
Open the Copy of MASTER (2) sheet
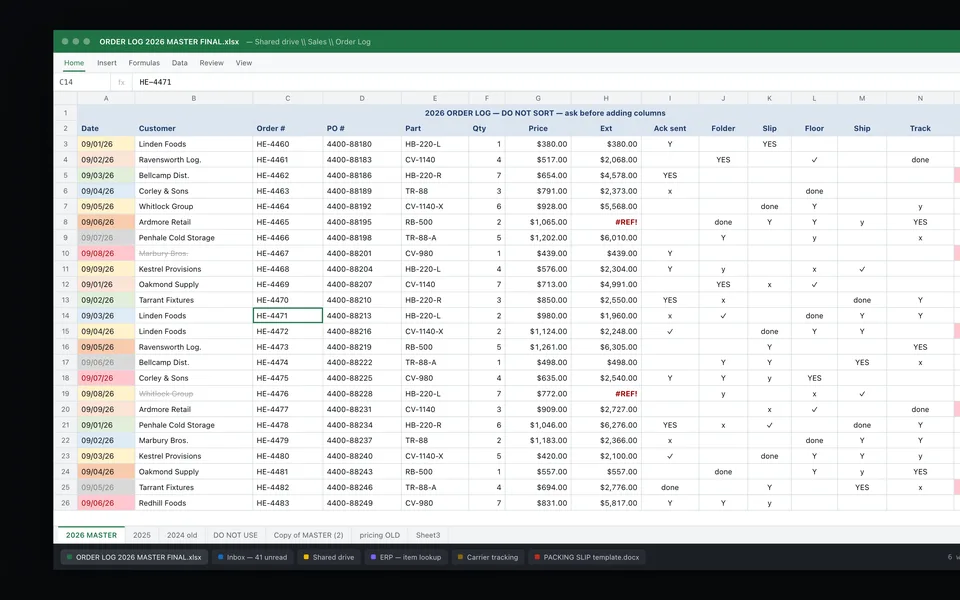tap(309, 535)
